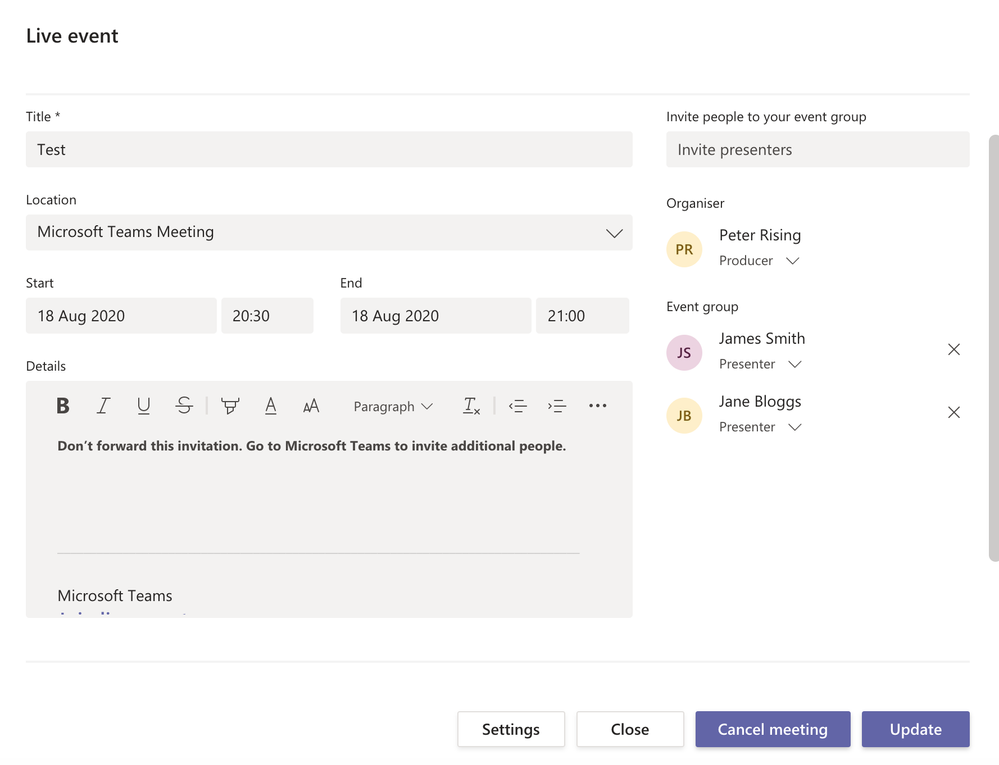Open the font size options
Image resolution: width=999 pixels, height=765 pixels.
click(311, 406)
